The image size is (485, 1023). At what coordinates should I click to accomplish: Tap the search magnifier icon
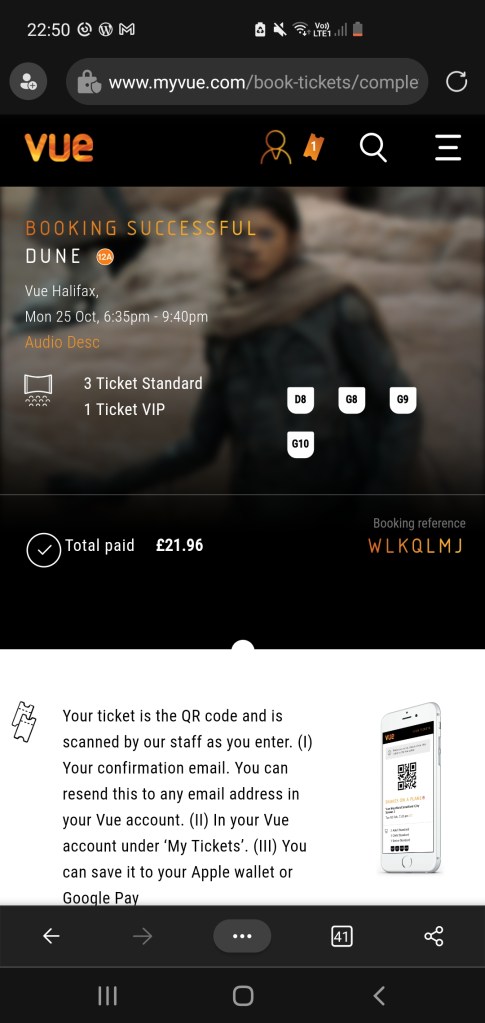tap(373, 147)
